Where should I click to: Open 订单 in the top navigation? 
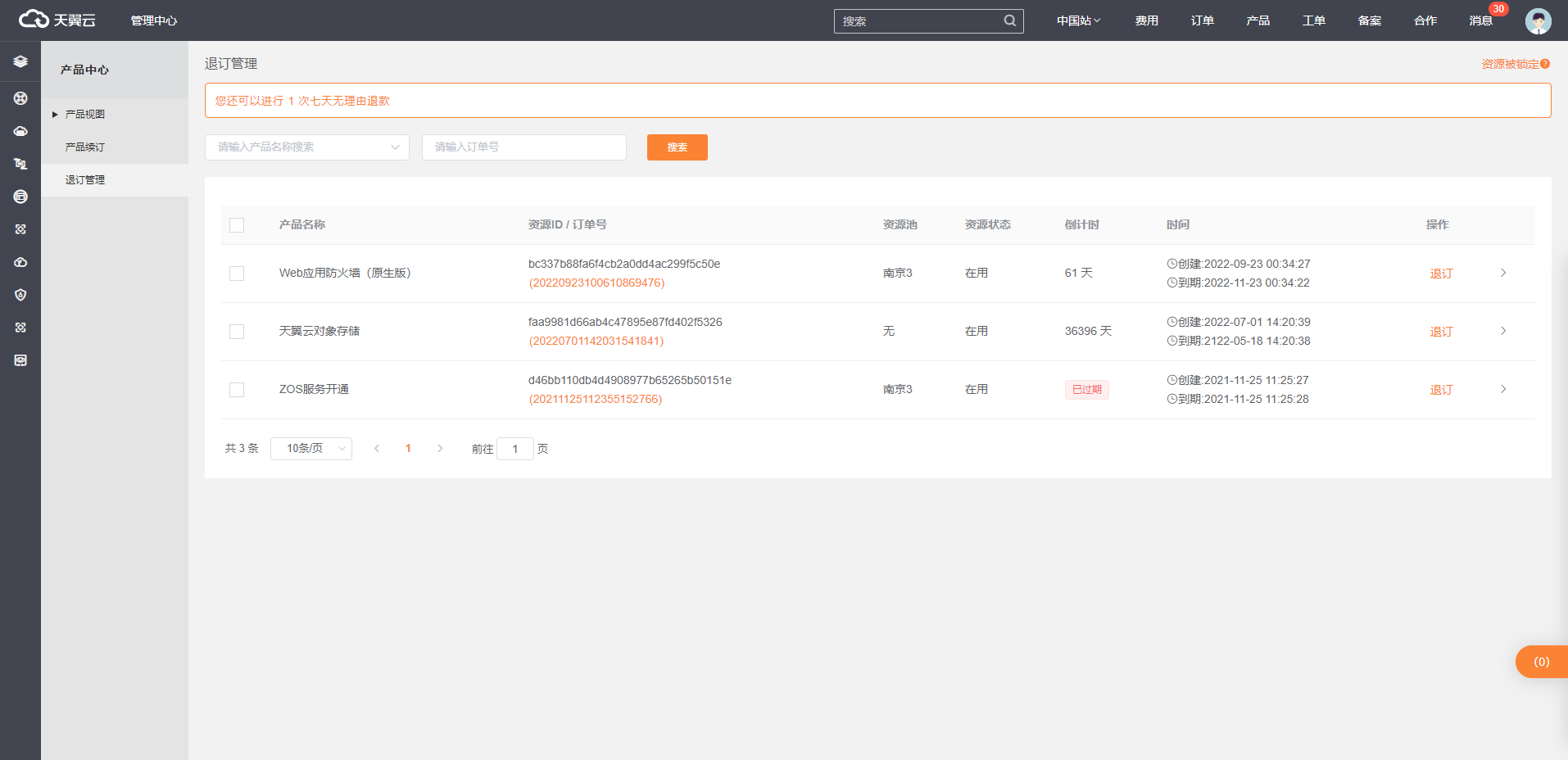[1202, 20]
